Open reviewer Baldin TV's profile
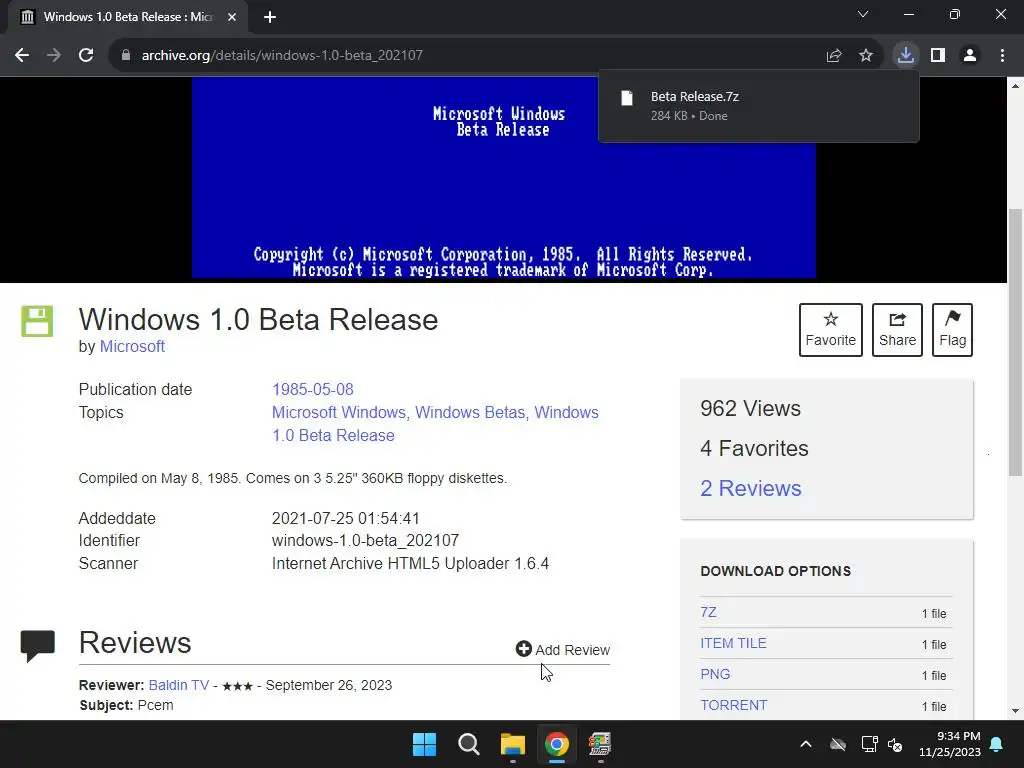Image resolution: width=1024 pixels, height=768 pixels. tap(178, 685)
